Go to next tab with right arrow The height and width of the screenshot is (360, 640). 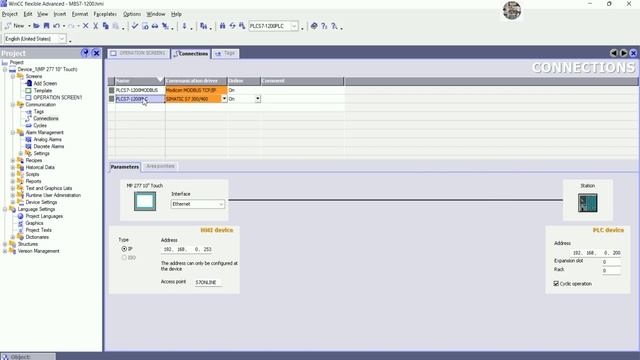624,53
